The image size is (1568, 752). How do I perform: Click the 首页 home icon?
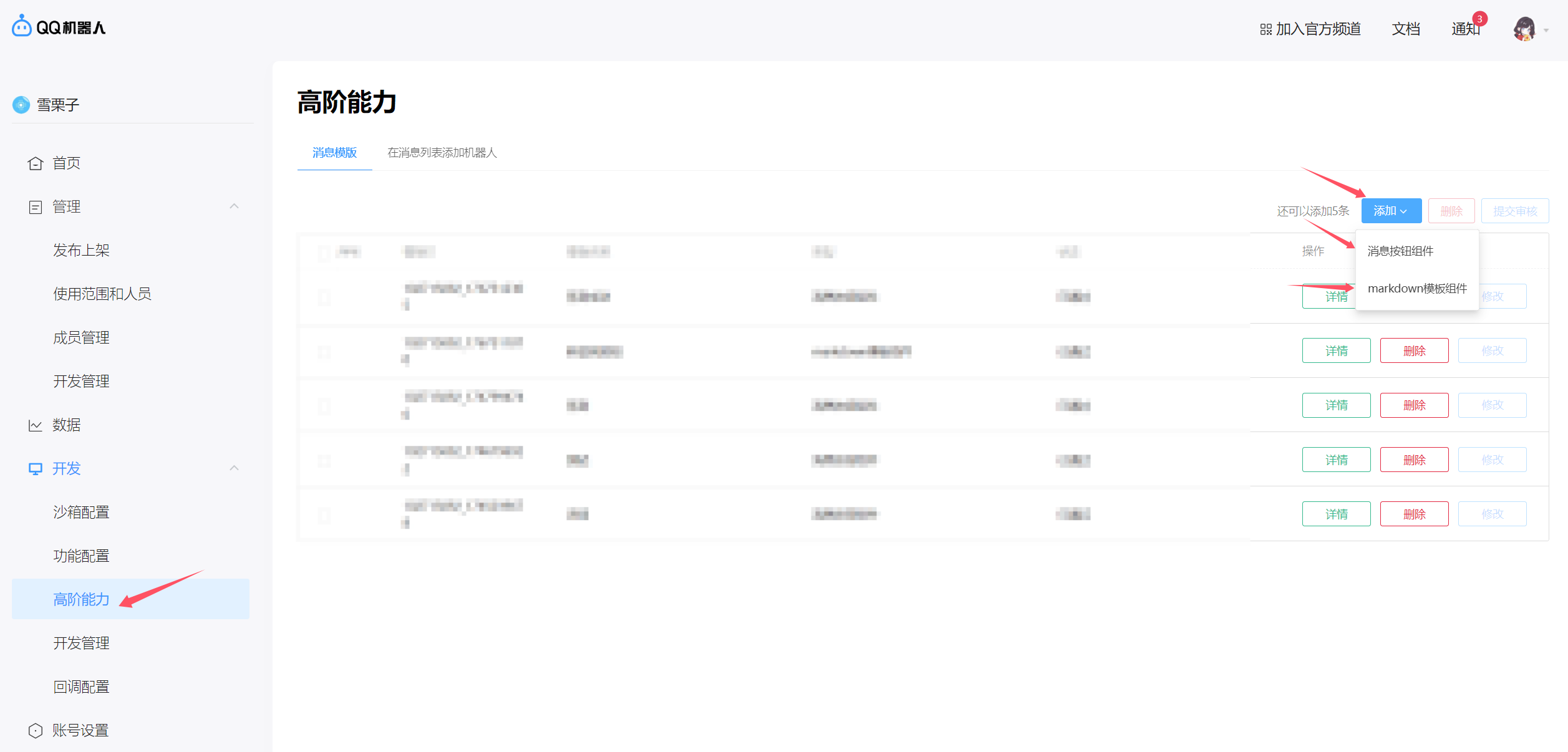point(36,163)
